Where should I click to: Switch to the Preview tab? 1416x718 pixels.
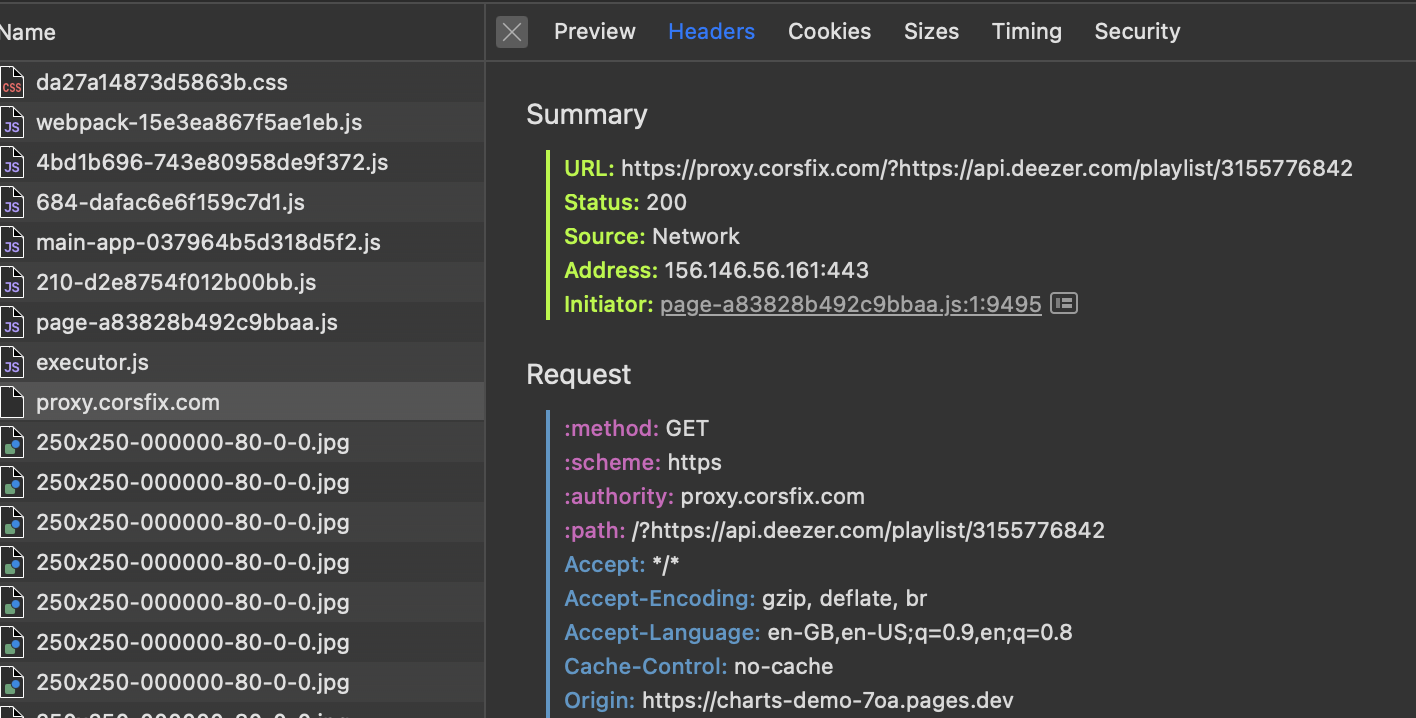(595, 32)
